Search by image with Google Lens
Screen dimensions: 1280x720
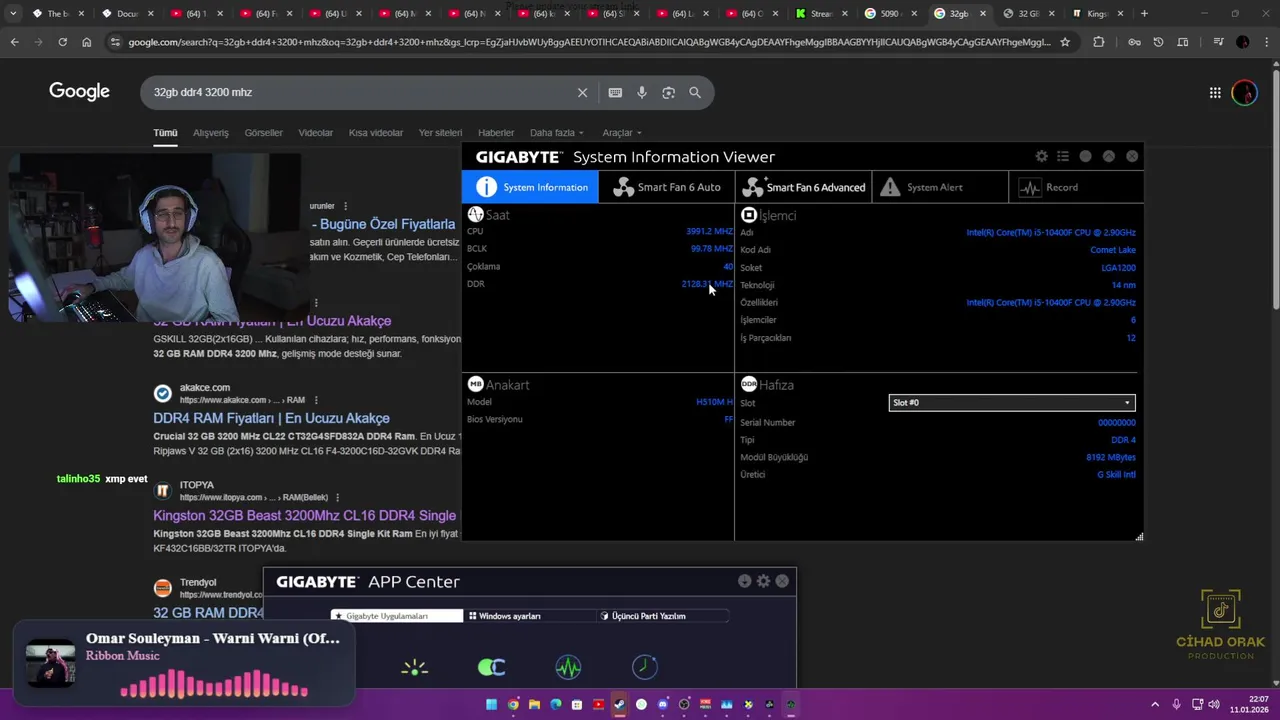[668, 92]
